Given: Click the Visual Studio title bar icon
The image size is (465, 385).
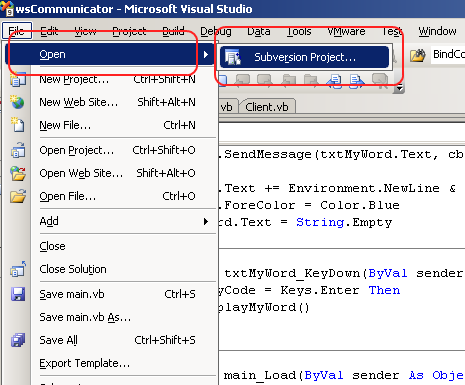Looking at the screenshot, I should (7, 8).
